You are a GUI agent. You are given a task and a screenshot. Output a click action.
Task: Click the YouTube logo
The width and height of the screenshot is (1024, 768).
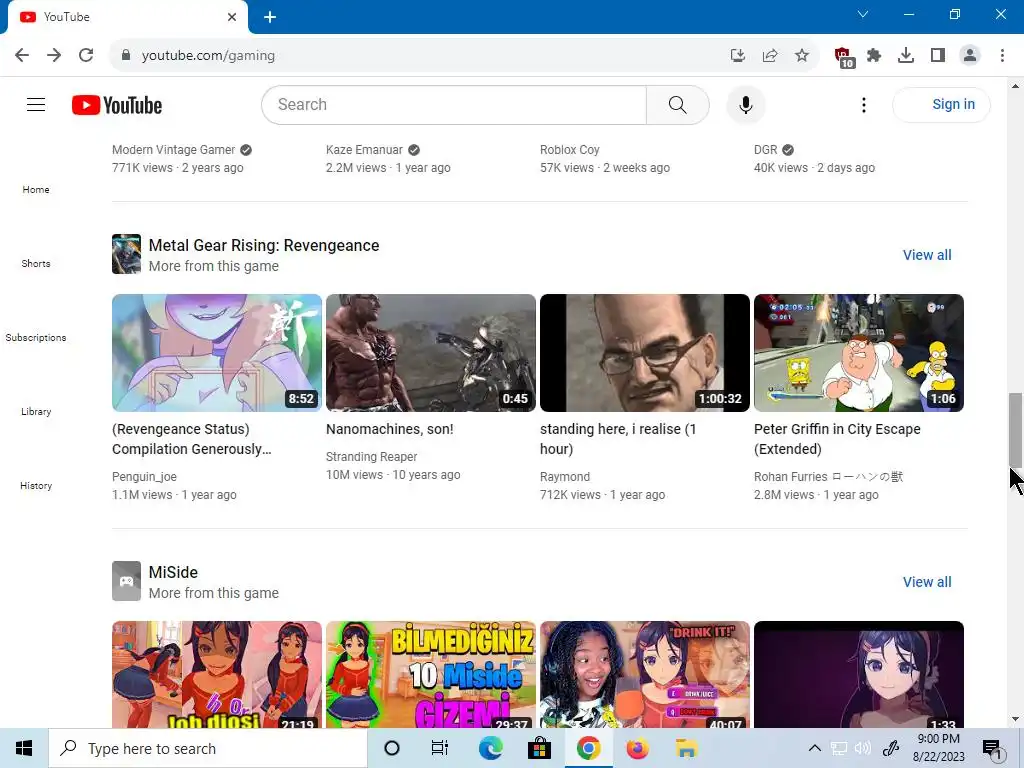tap(117, 105)
